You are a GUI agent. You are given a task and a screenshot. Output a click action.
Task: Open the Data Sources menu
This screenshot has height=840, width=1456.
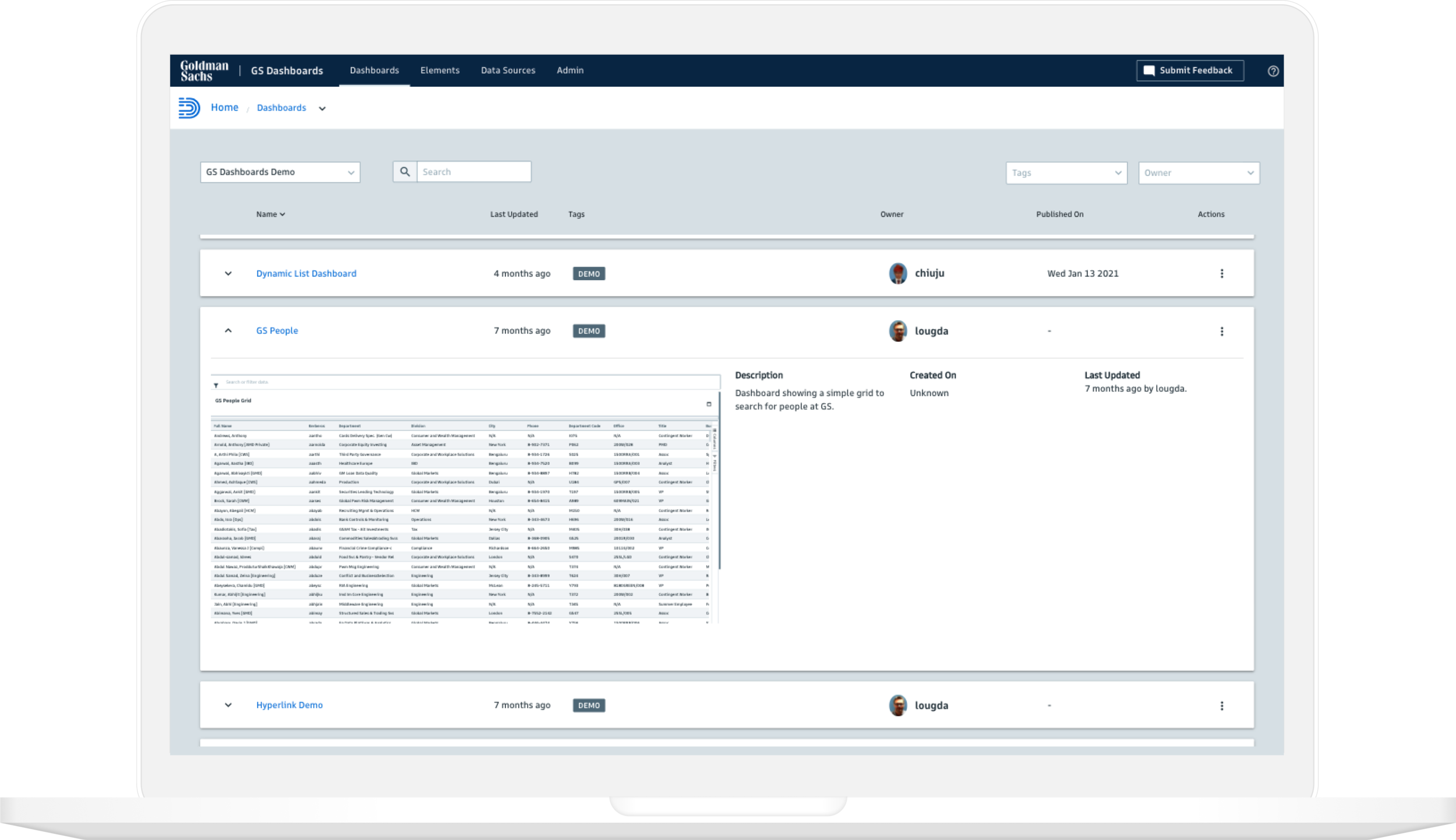click(508, 70)
